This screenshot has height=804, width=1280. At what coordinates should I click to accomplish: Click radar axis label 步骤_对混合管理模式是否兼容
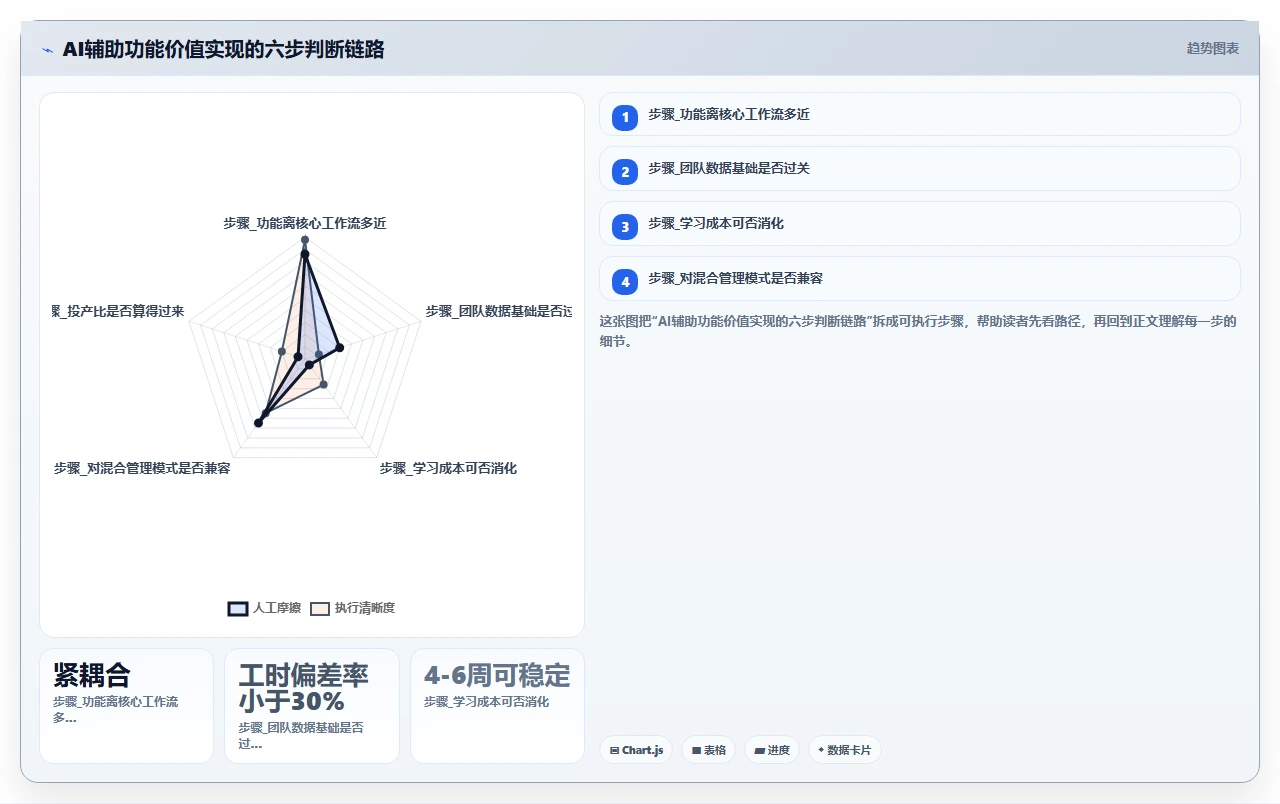click(x=142, y=468)
